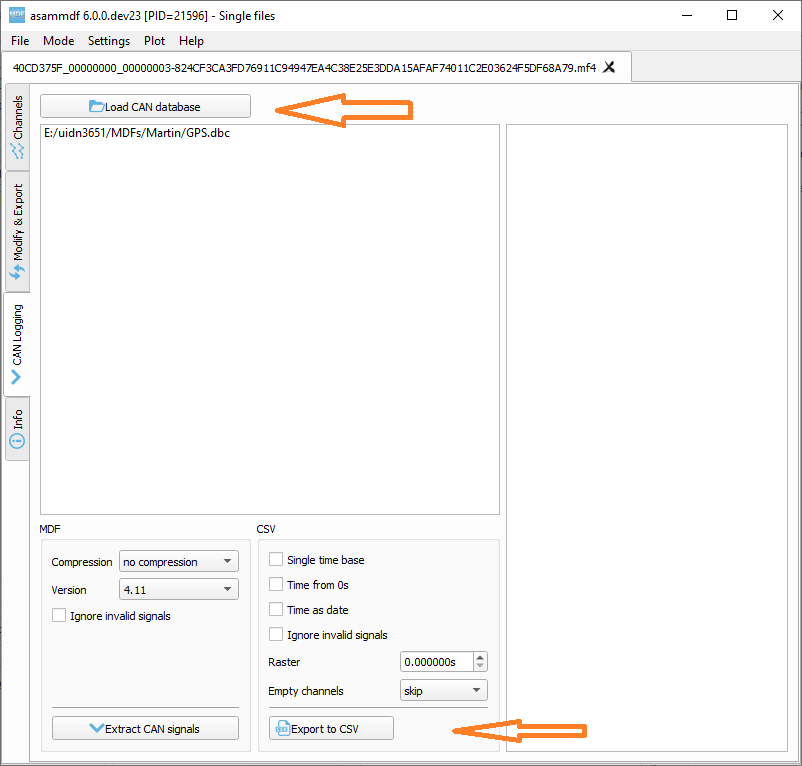The width and height of the screenshot is (802, 766).
Task: Check Ignore invalid signals under MDF
Action: [x=57, y=615]
